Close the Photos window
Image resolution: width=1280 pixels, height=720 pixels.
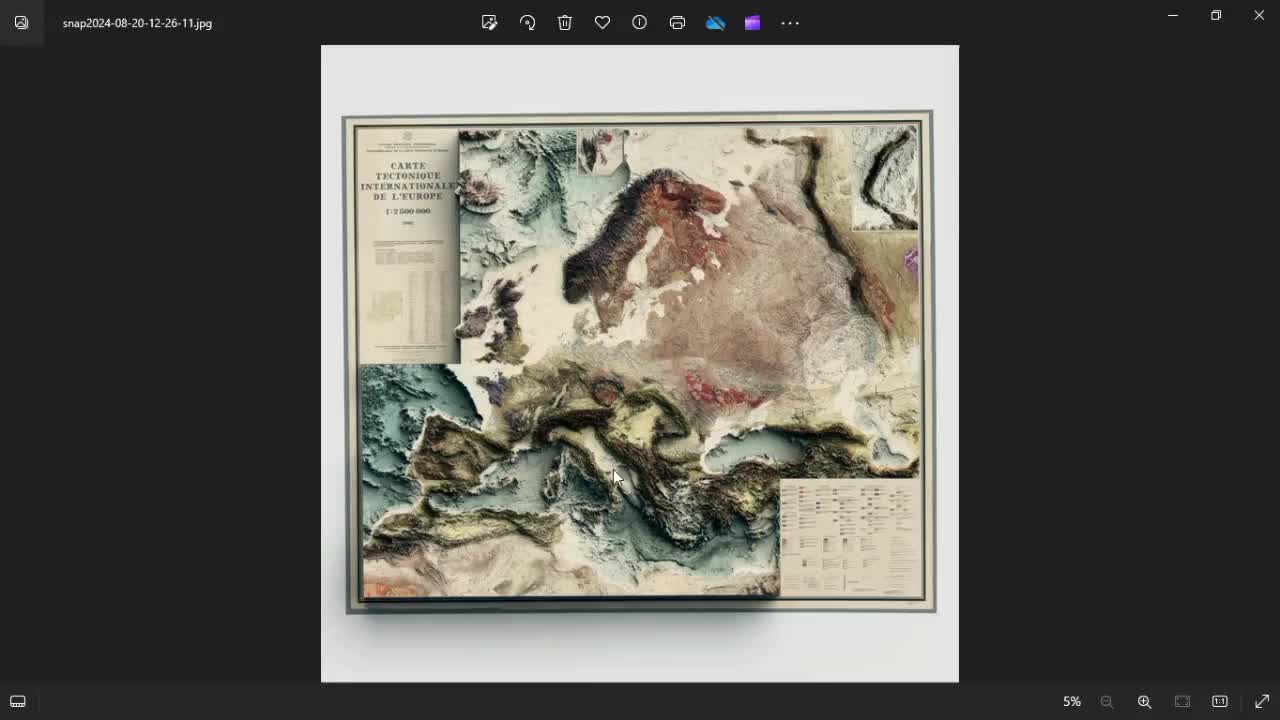pos(1259,15)
